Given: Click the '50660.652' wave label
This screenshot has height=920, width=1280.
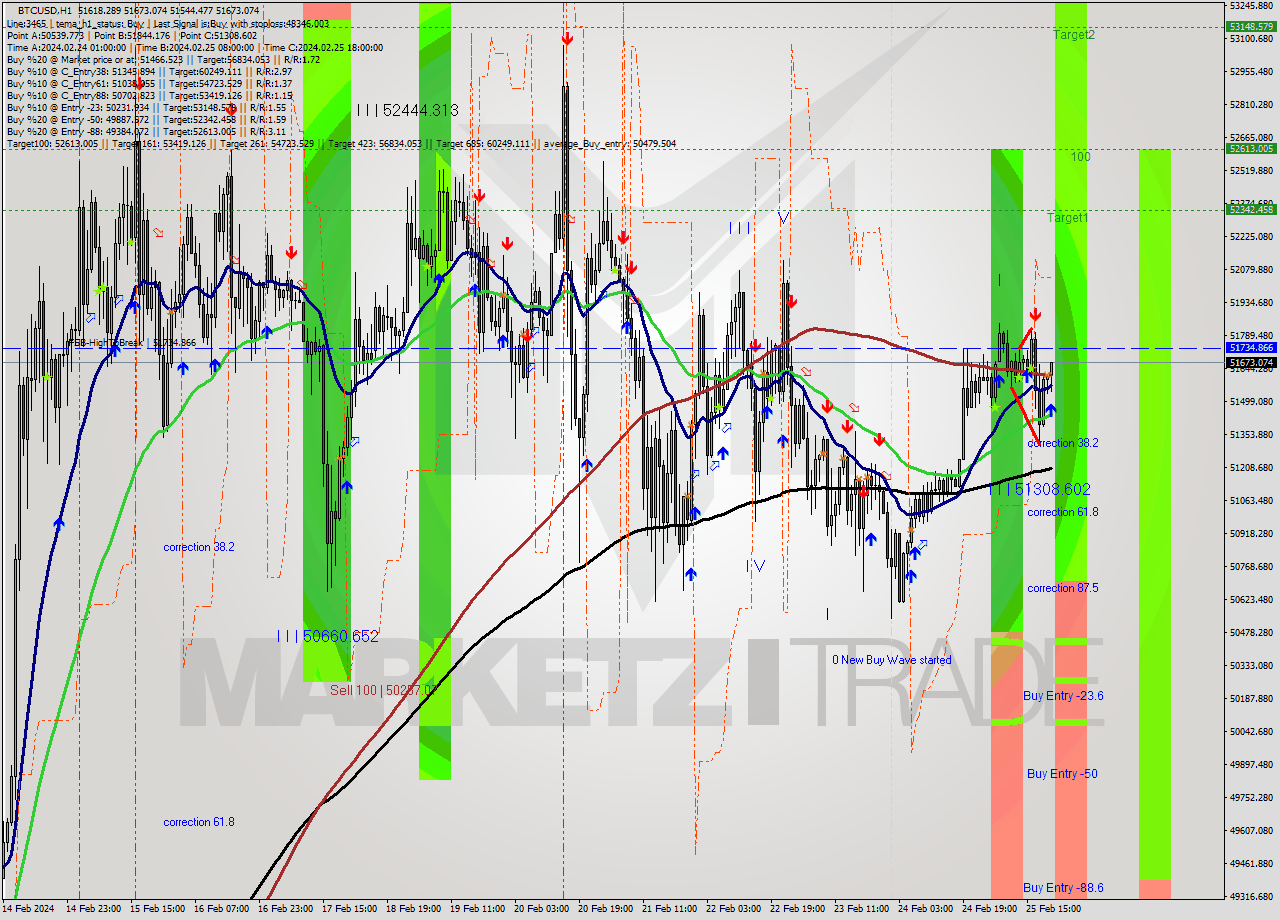Looking at the screenshot, I should pyautogui.click(x=328, y=636).
